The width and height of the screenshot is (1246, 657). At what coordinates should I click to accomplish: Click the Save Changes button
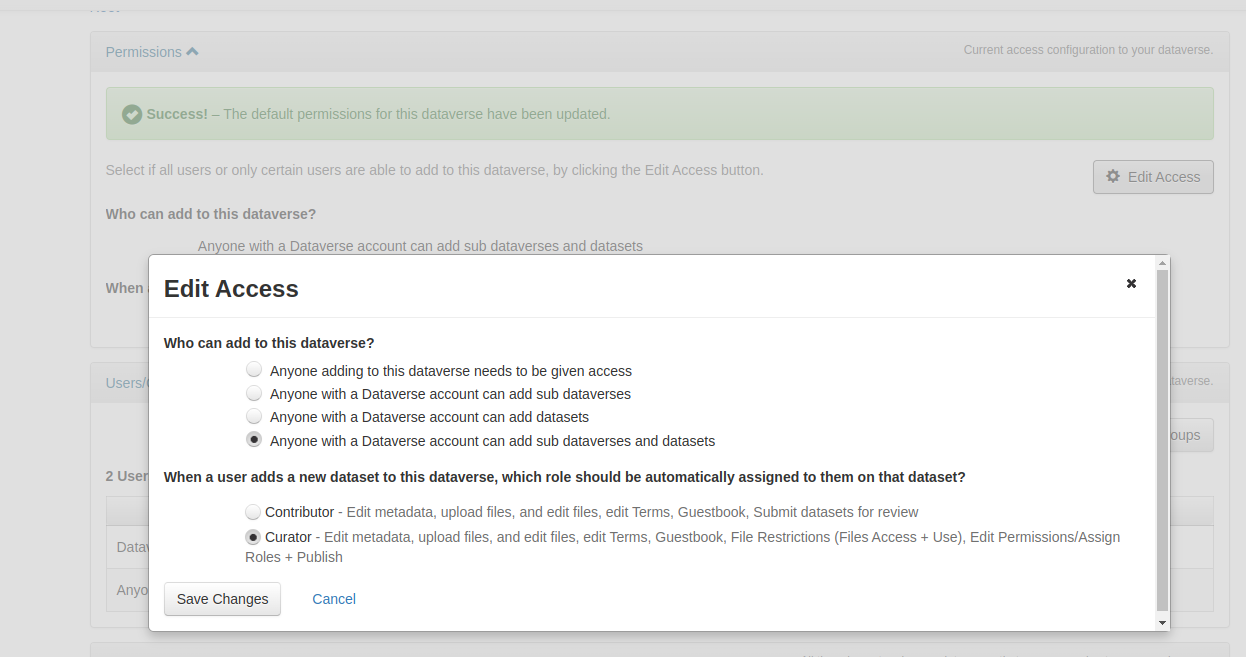222,599
